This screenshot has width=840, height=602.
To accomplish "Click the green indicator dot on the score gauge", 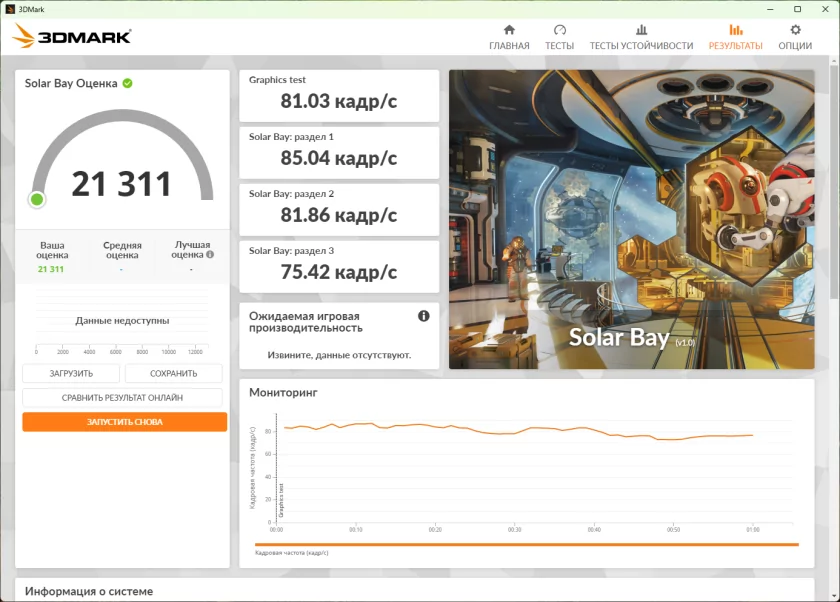I will [x=37, y=200].
